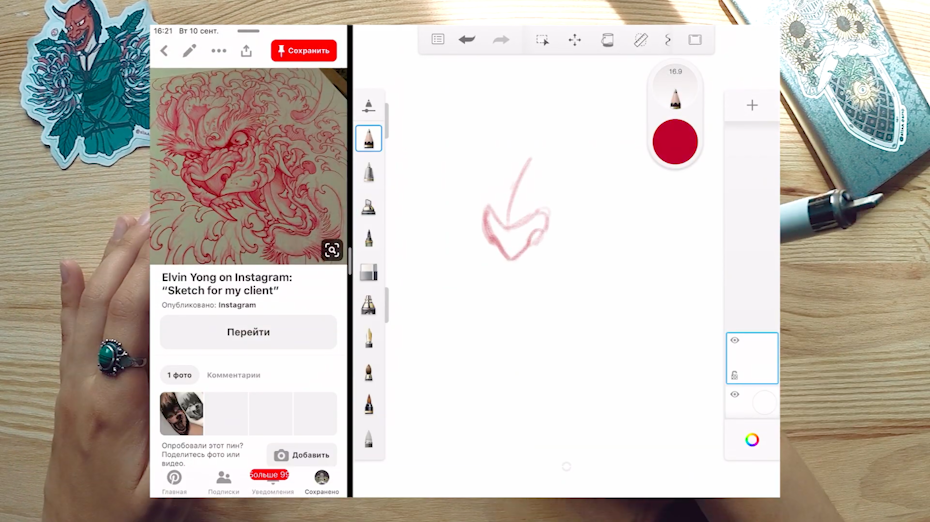Toggle visibility of the background layer

[x=735, y=395]
